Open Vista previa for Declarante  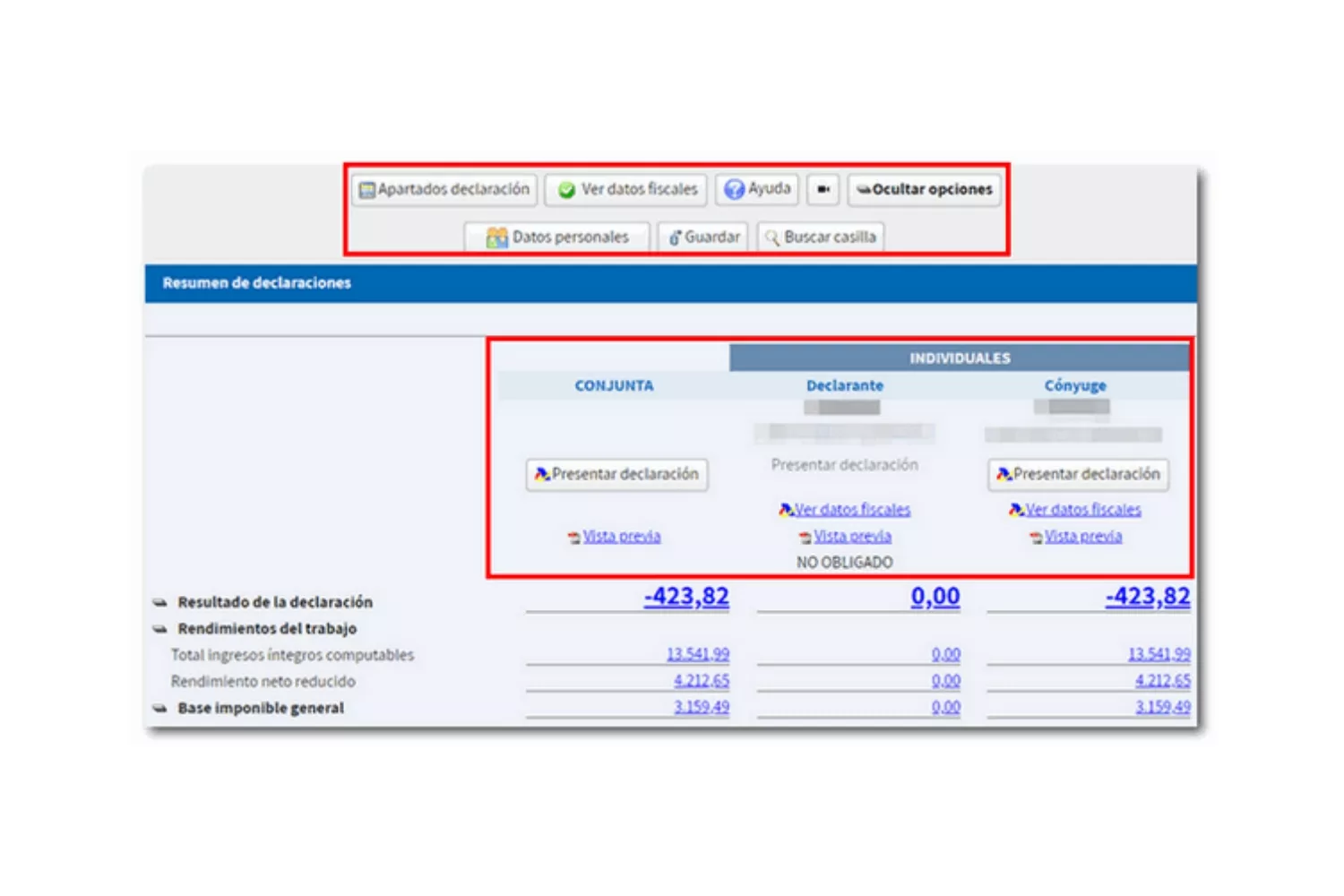851,537
